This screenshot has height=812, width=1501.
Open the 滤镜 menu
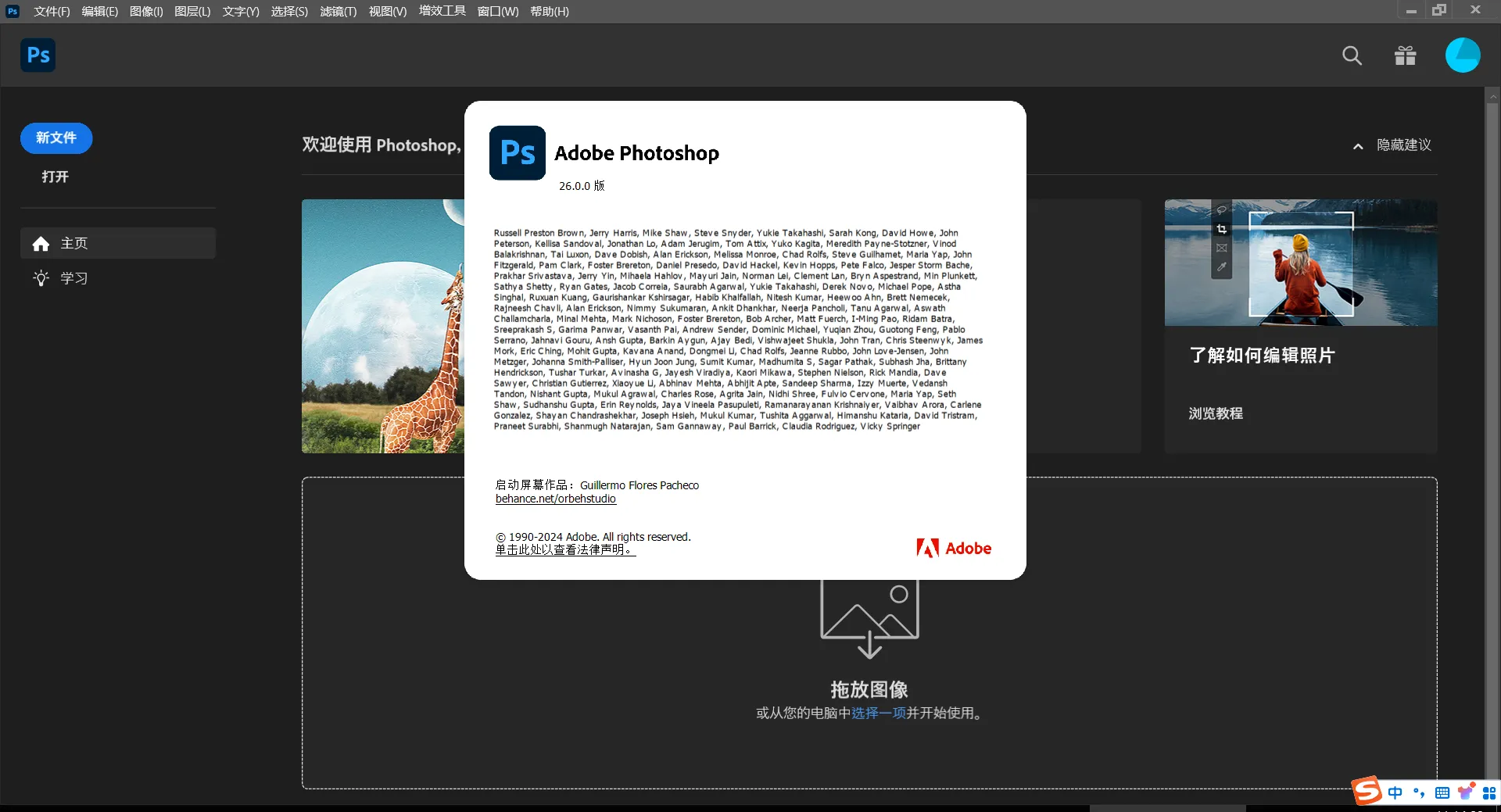338,11
